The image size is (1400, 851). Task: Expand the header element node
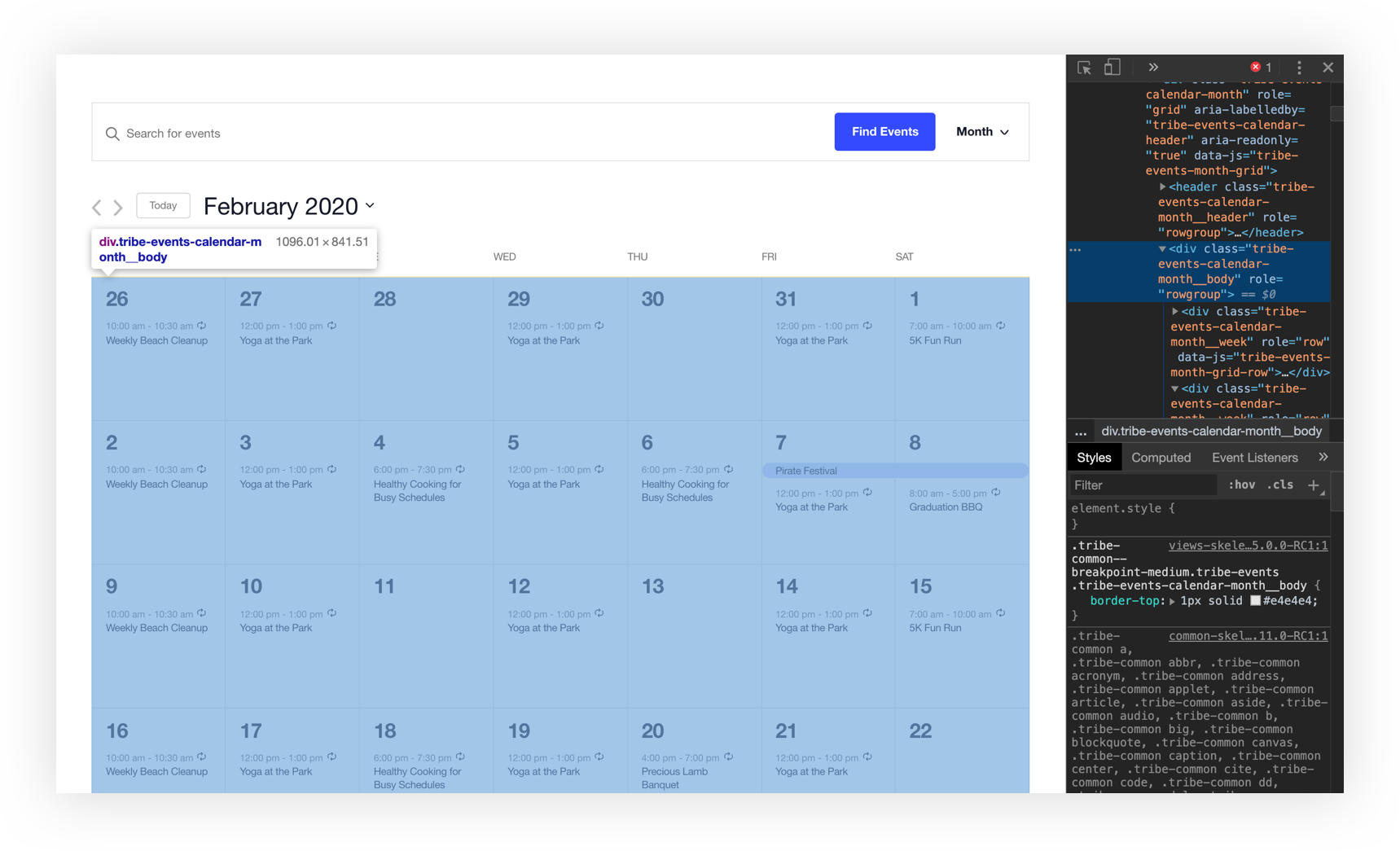click(x=1163, y=187)
